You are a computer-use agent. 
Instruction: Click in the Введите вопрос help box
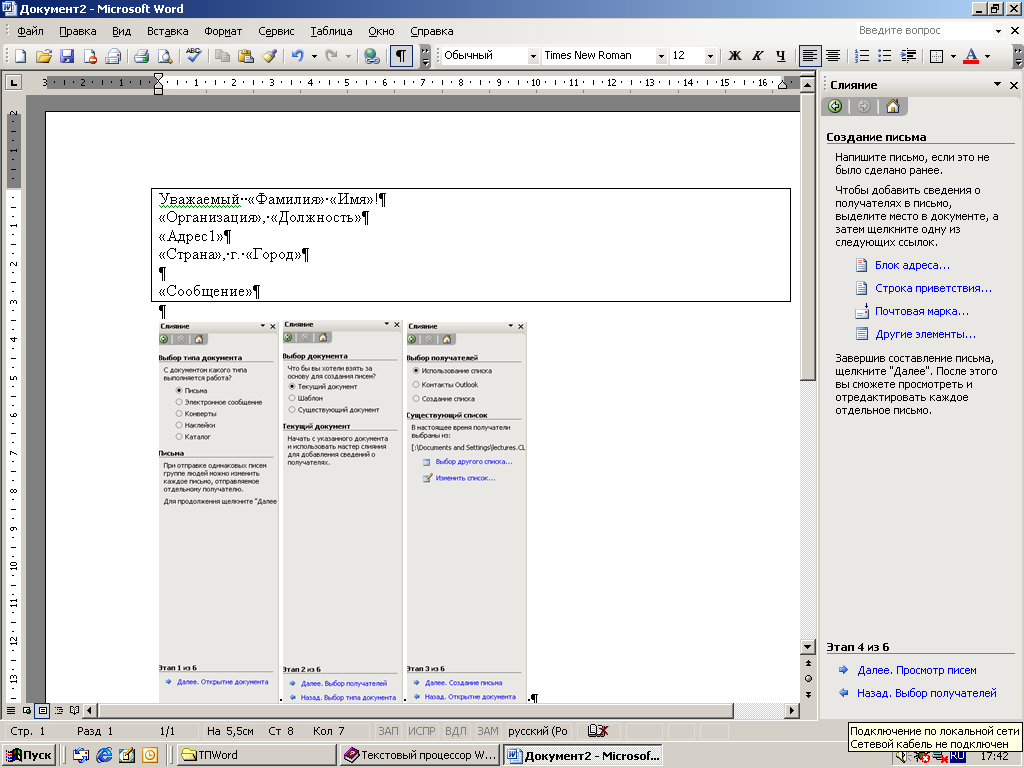[x=923, y=31]
